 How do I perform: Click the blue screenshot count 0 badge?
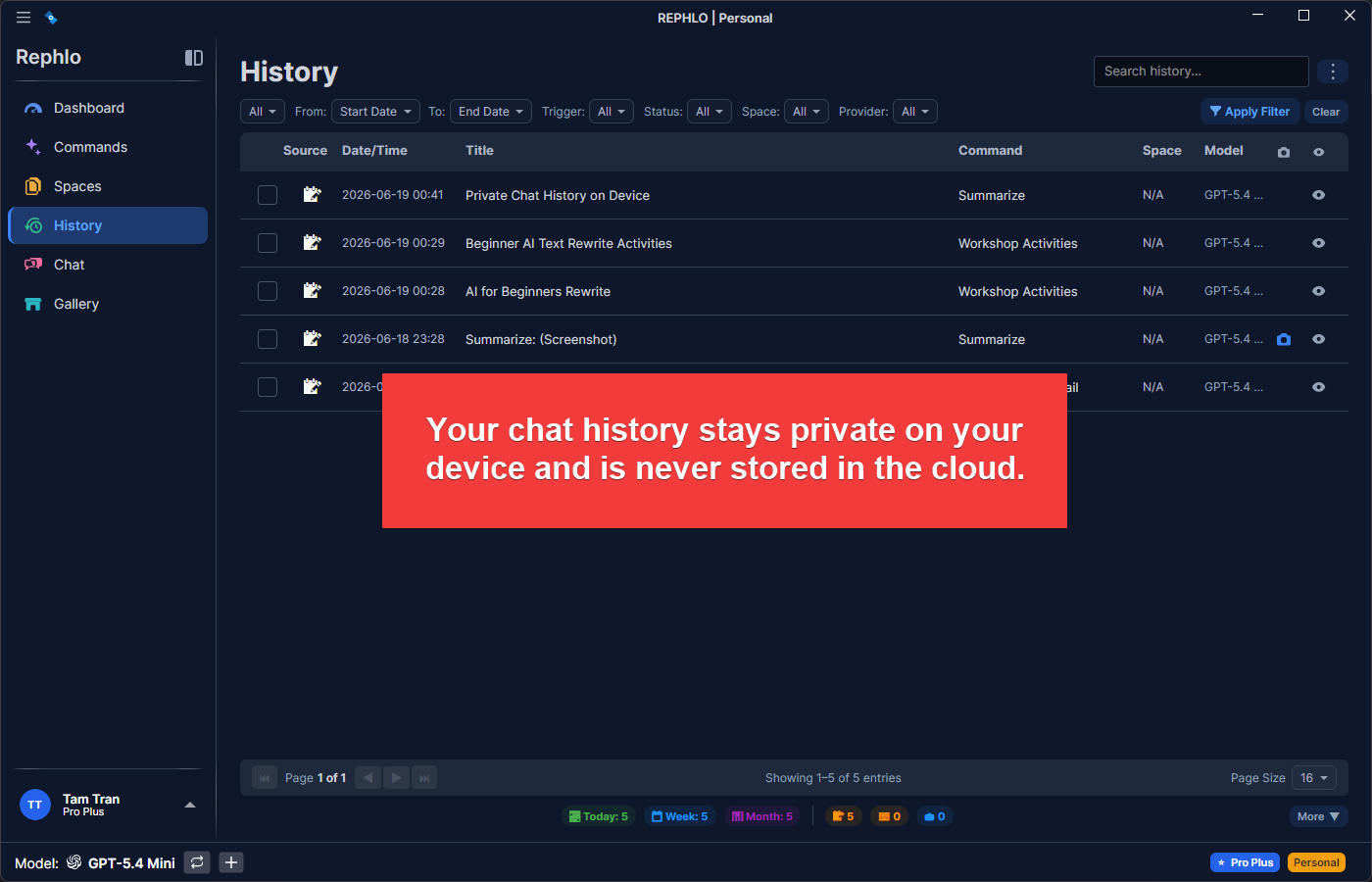tap(935, 816)
